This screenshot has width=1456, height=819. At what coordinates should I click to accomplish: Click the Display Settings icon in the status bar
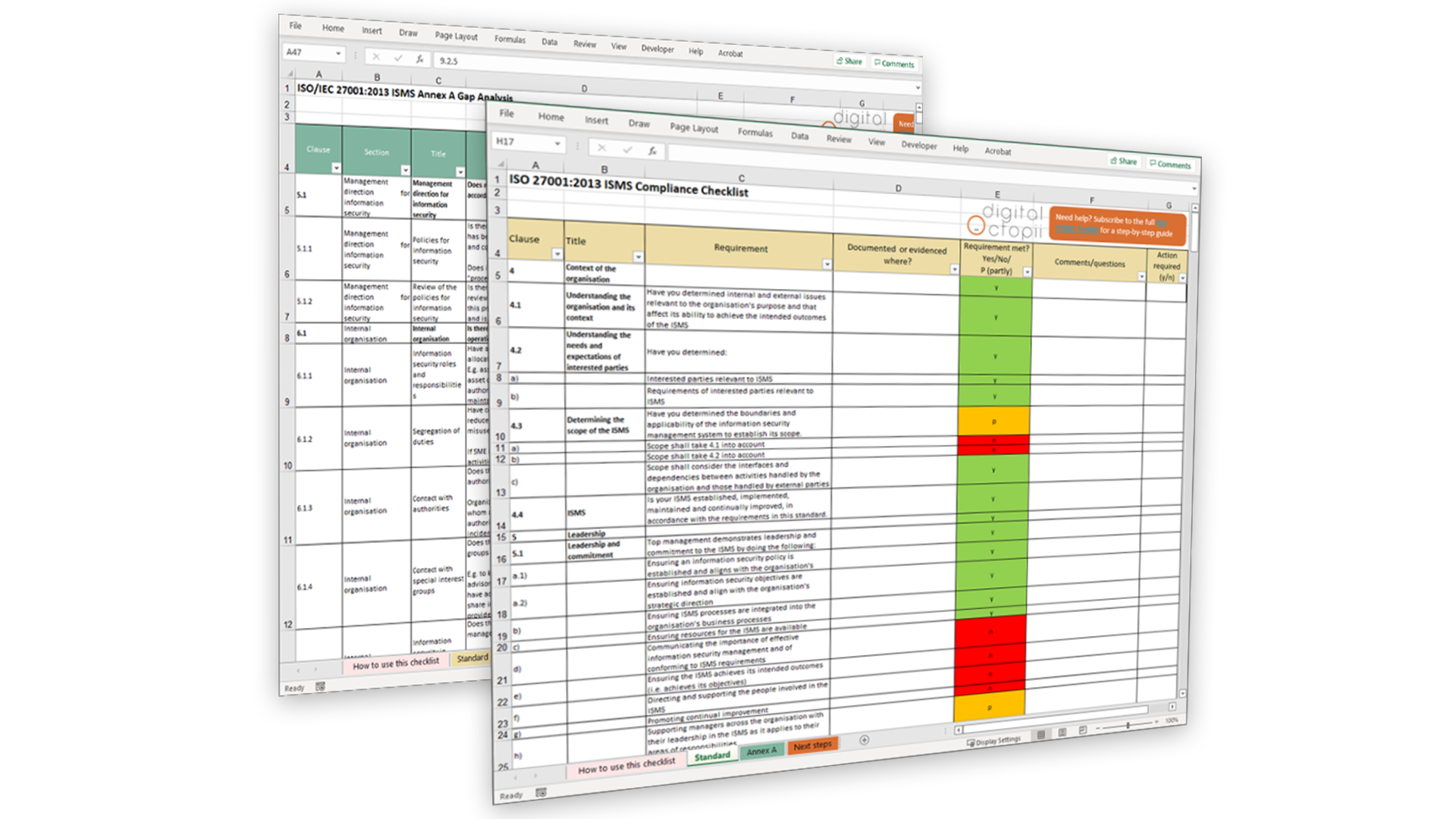[x=995, y=740]
